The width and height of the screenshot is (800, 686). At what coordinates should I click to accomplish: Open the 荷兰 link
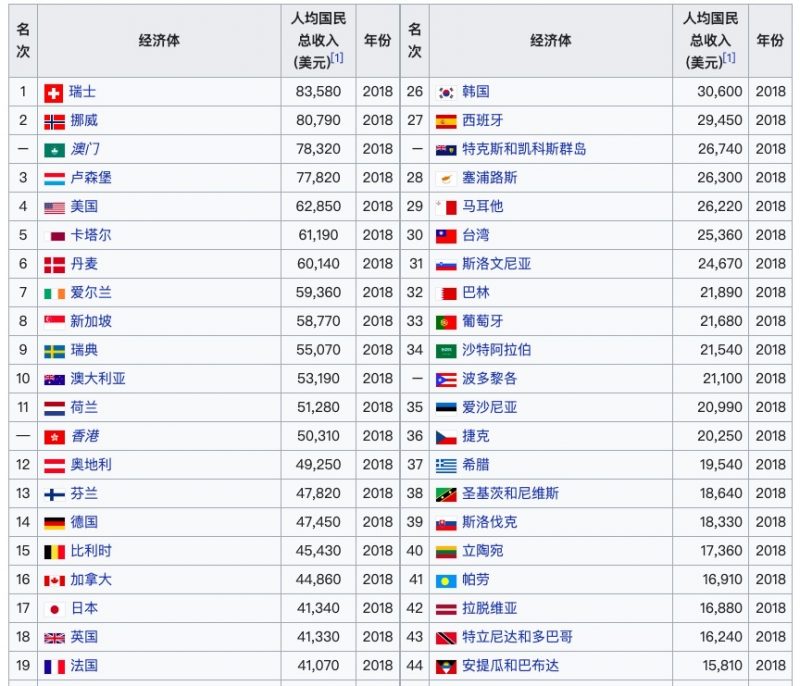[84, 407]
